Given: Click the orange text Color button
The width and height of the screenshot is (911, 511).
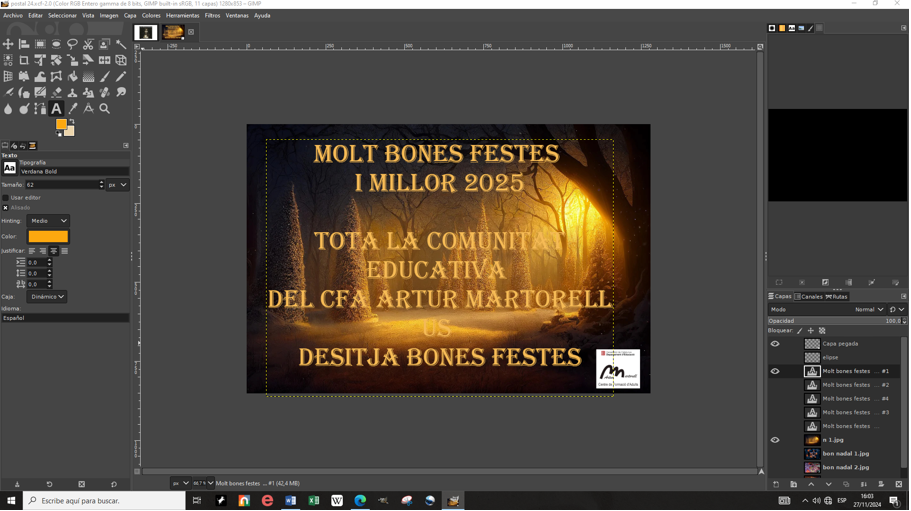Looking at the screenshot, I should [48, 237].
